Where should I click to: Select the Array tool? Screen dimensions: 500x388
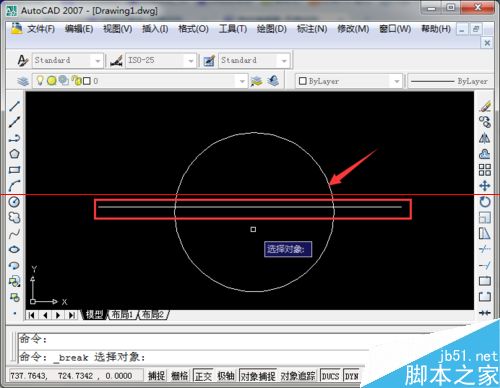pyautogui.click(x=485, y=170)
